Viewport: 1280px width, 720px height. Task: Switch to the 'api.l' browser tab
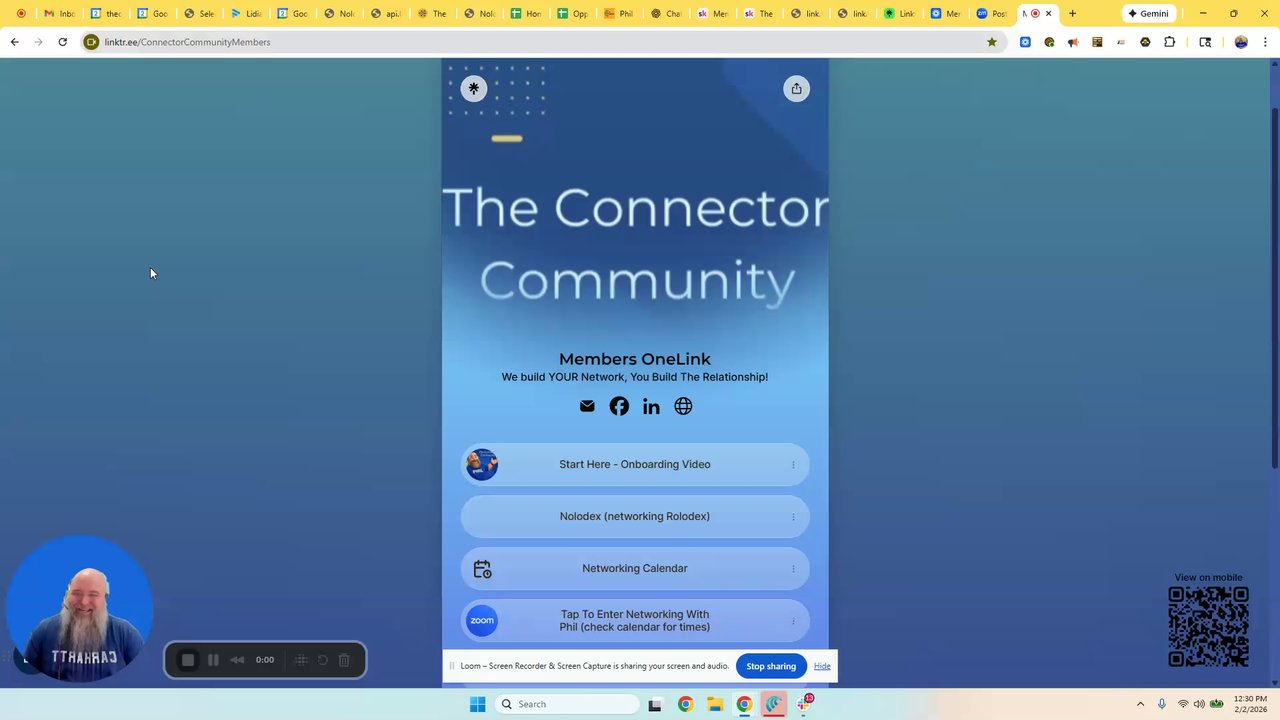[386, 14]
